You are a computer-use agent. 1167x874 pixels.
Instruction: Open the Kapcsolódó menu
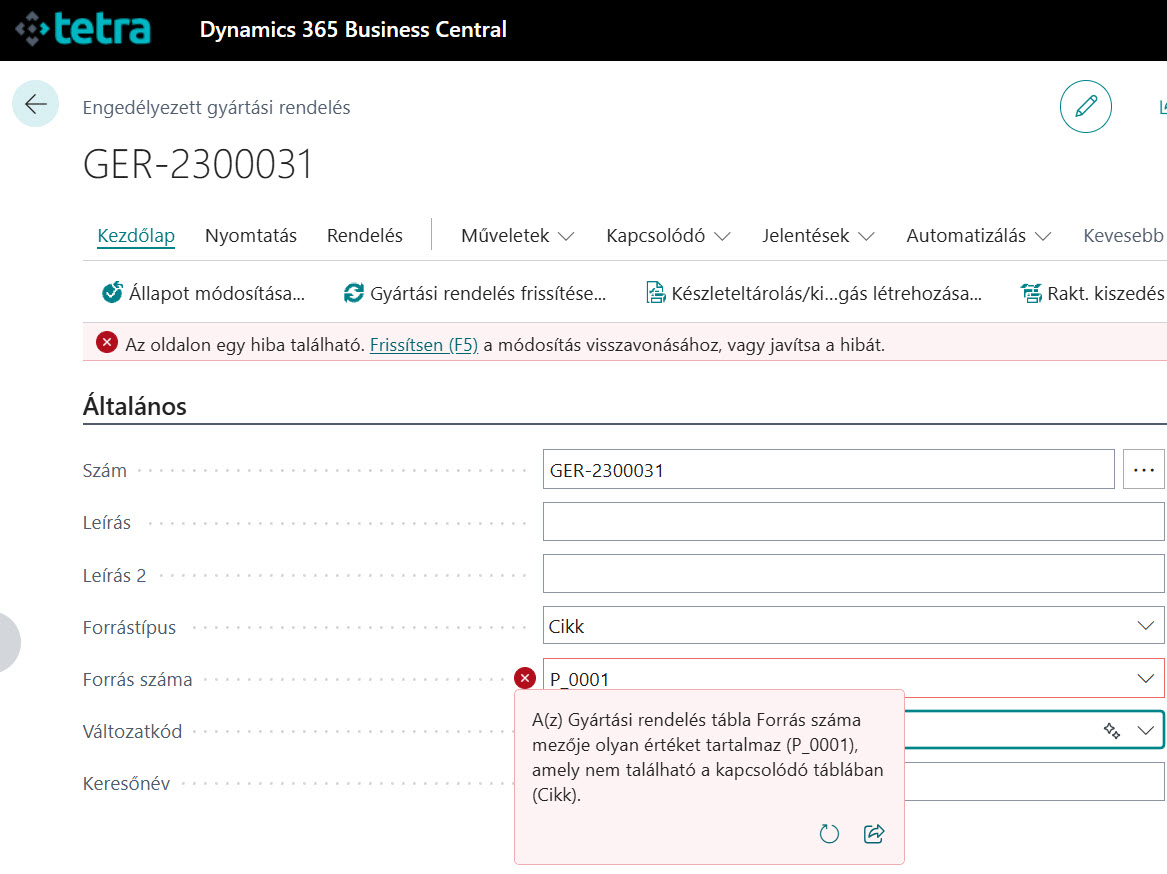667,236
